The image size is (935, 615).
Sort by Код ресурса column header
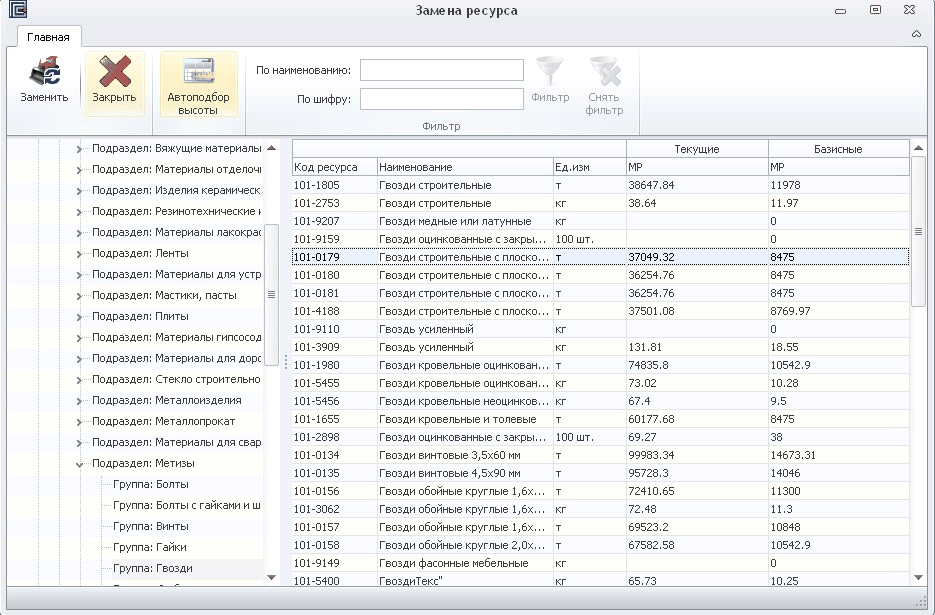point(333,167)
